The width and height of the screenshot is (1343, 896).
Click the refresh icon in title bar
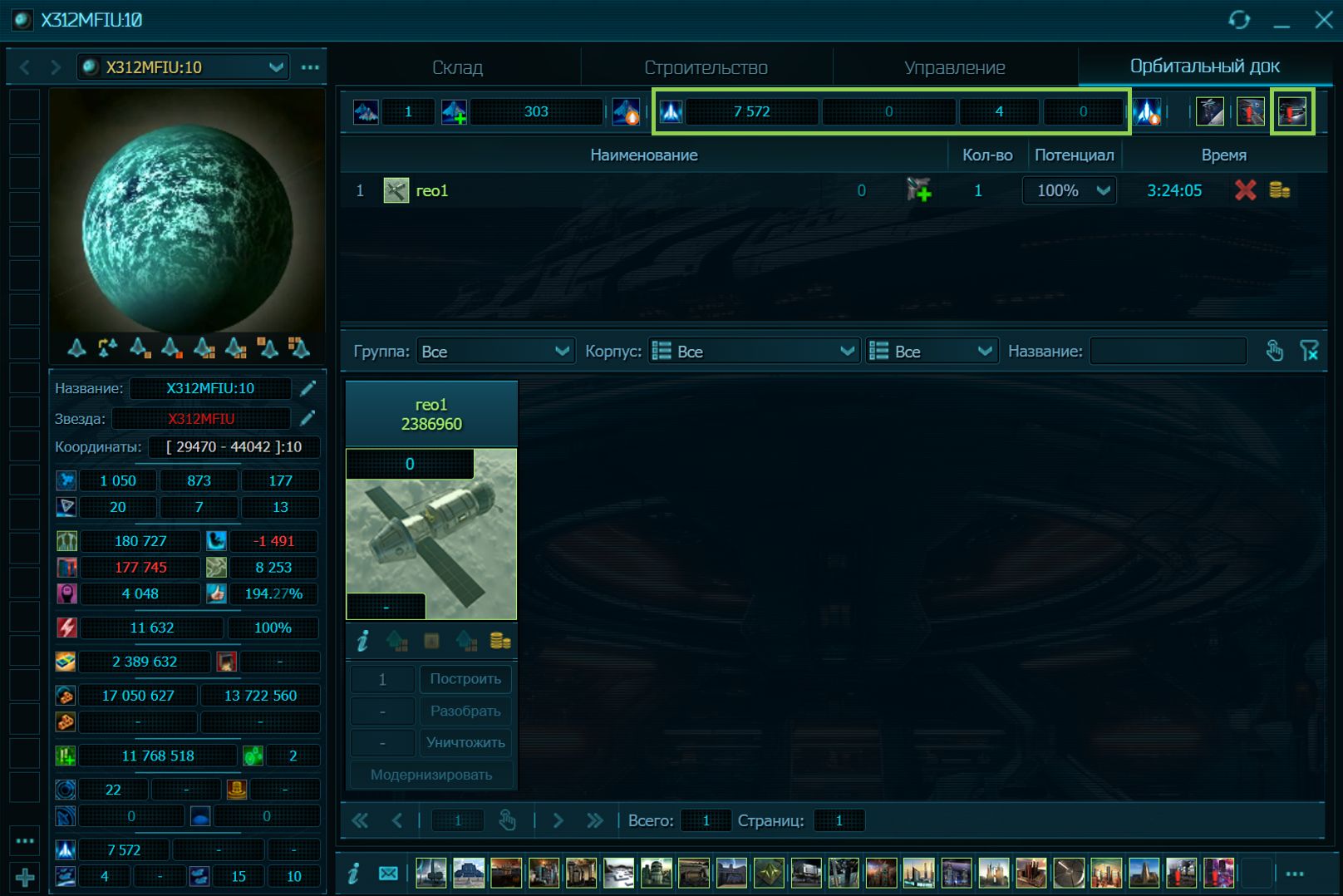pos(1239,19)
